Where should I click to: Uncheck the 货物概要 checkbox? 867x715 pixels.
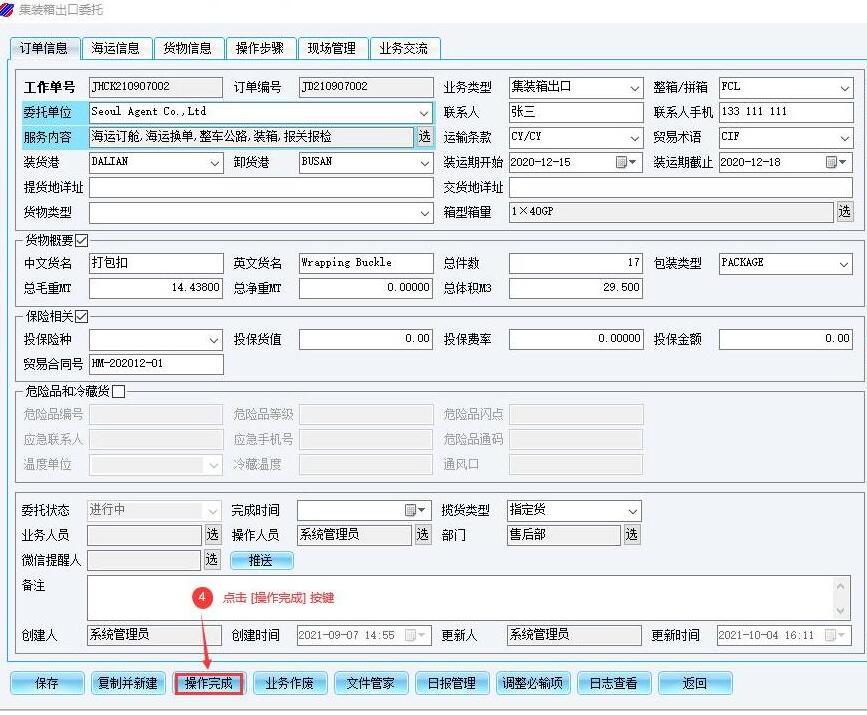point(82,240)
